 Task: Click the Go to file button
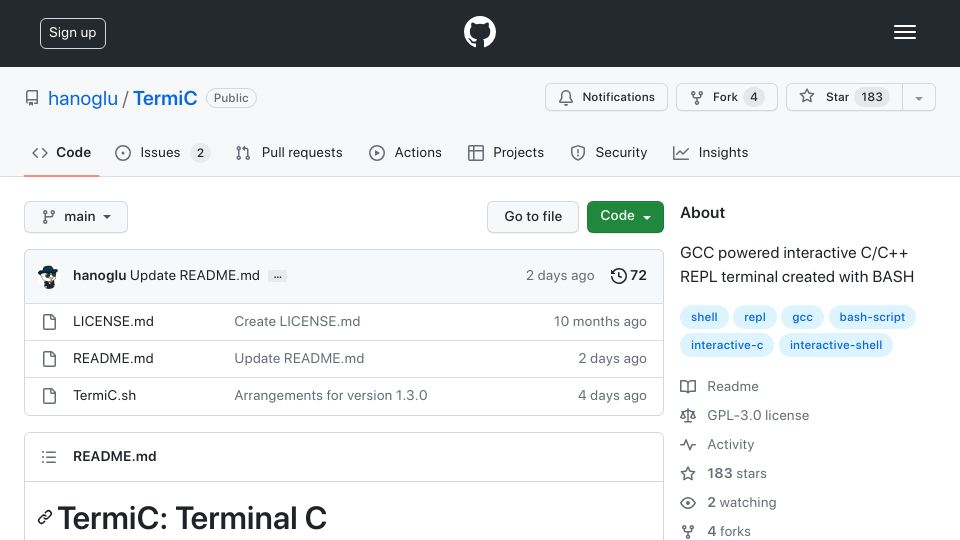(x=533, y=217)
